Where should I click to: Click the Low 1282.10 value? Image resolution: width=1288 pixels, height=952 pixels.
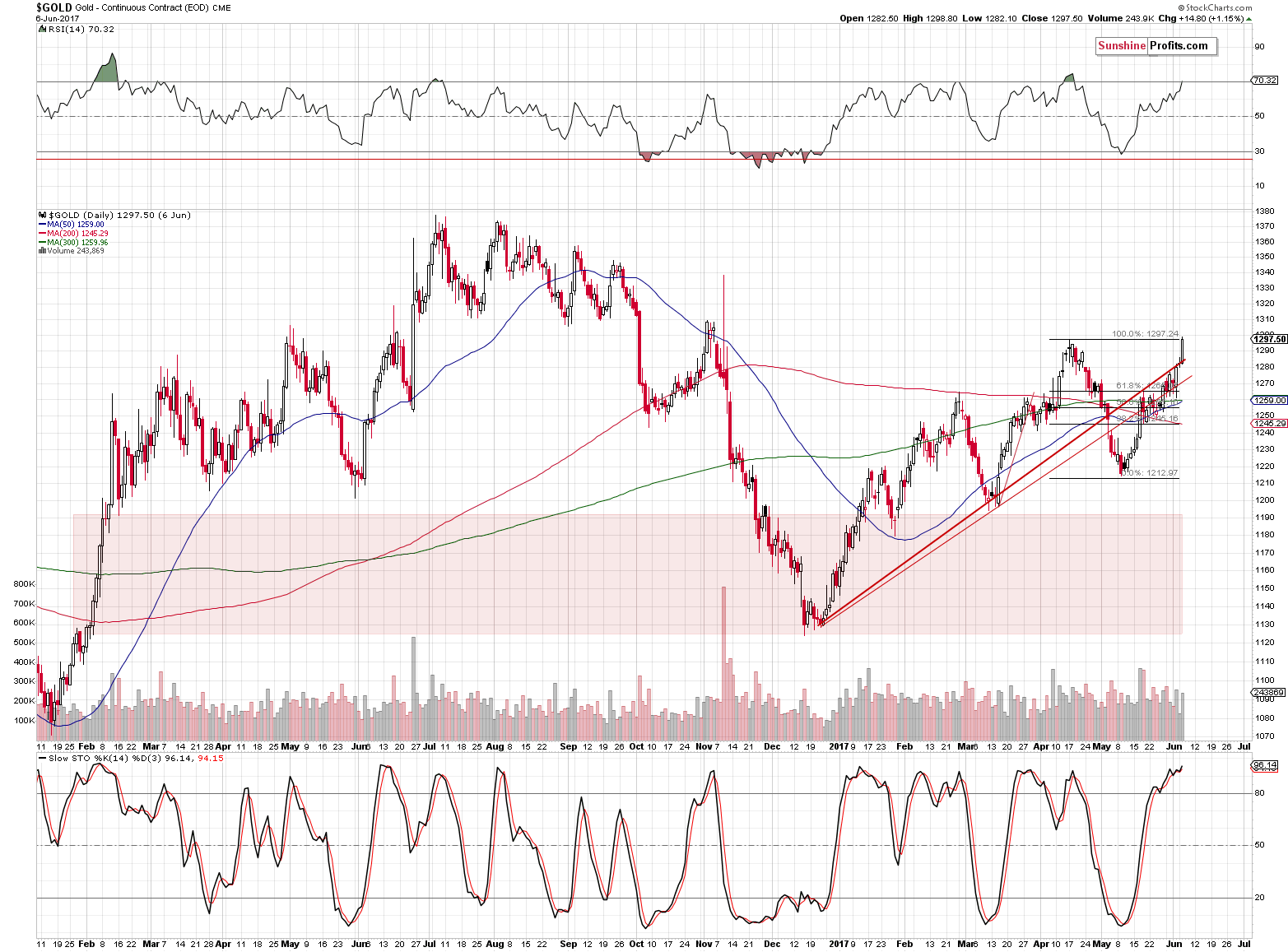click(988, 18)
